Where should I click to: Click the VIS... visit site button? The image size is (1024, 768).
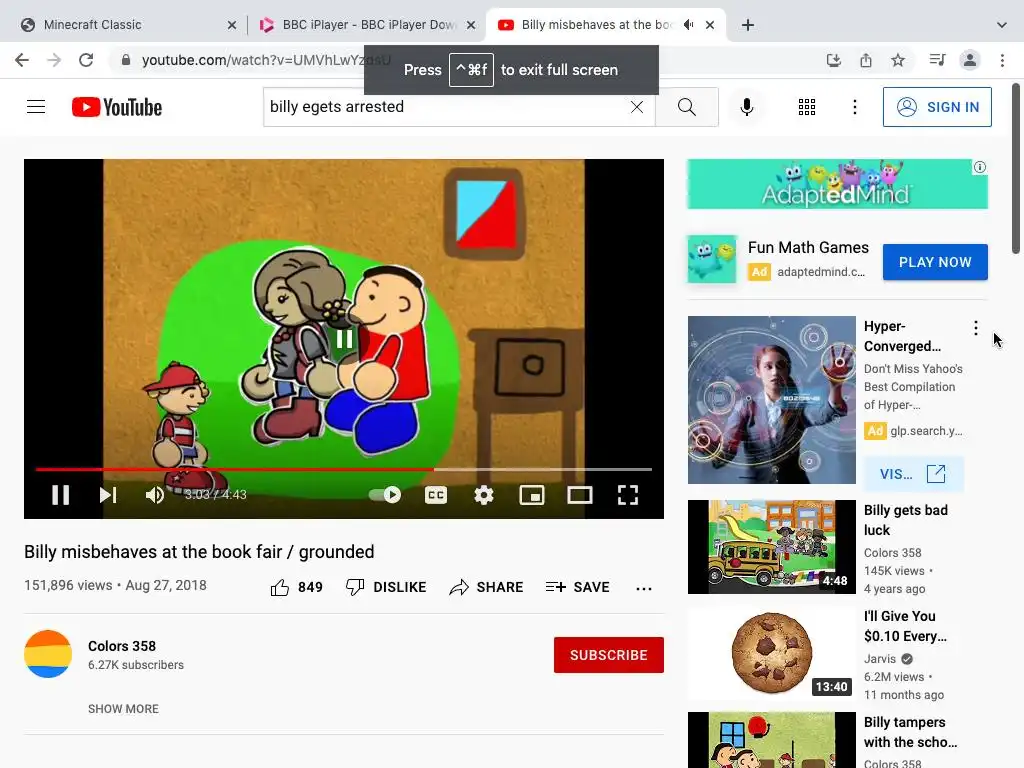pos(913,474)
